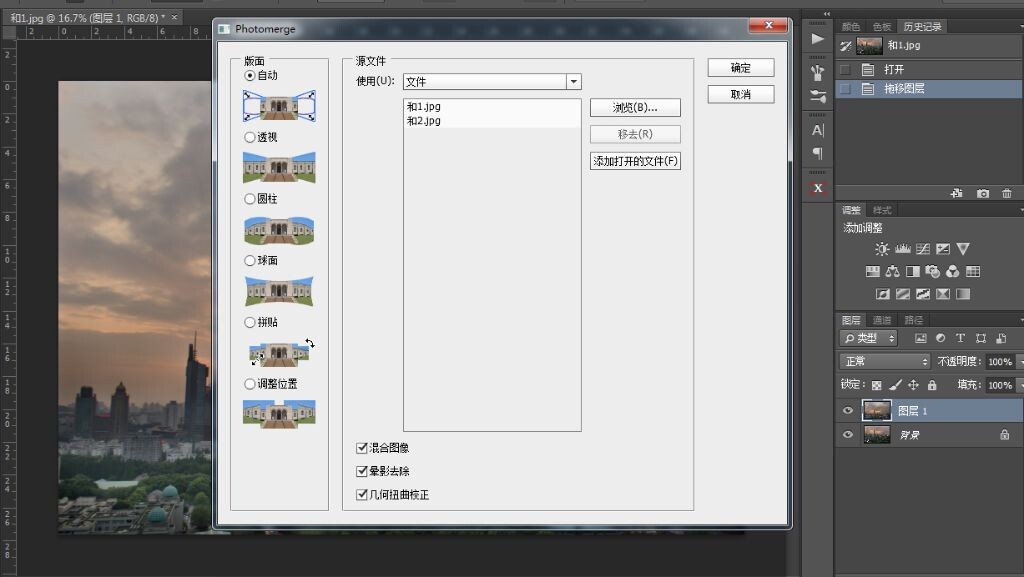Add an Exposure adjustment

pyautogui.click(x=942, y=249)
